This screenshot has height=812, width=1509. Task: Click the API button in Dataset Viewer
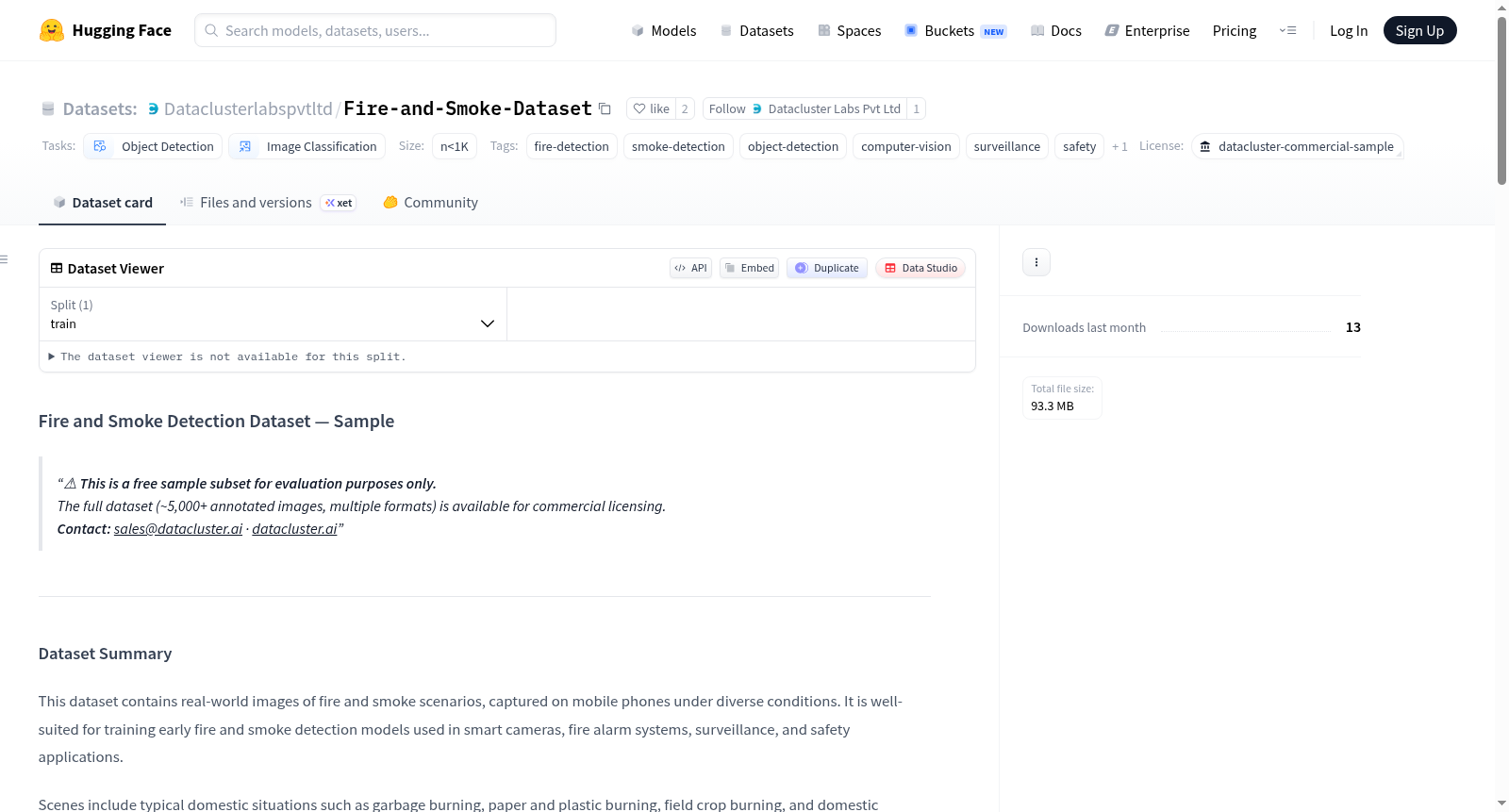pyautogui.click(x=690, y=268)
